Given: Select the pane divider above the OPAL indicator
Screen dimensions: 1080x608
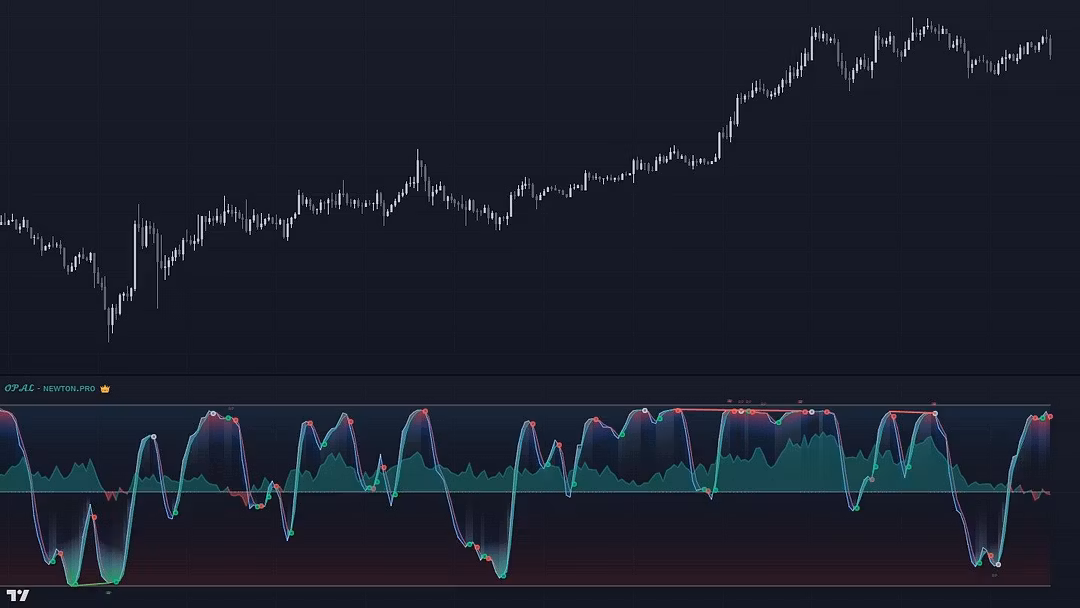Looking at the screenshot, I should [540, 375].
